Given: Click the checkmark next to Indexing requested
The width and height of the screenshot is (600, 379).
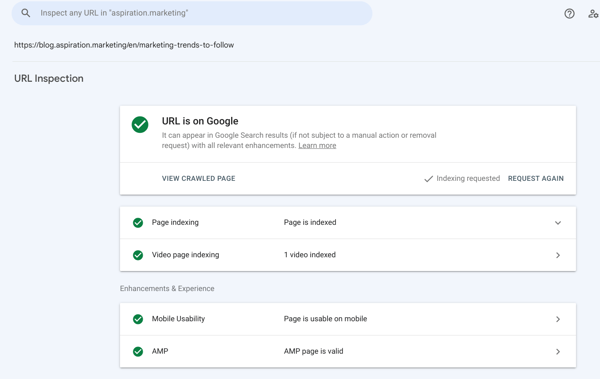Looking at the screenshot, I should click(429, 179).
